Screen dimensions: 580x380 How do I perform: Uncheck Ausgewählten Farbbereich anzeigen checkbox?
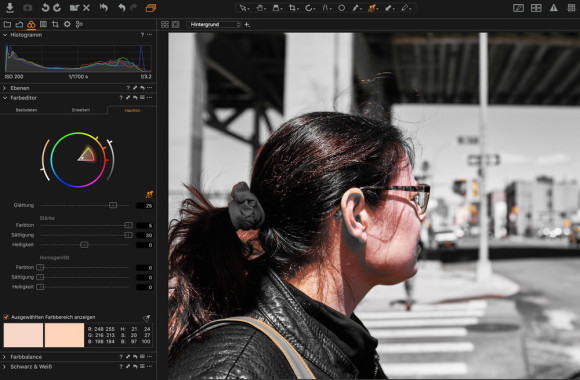click(x=6, y=317)
